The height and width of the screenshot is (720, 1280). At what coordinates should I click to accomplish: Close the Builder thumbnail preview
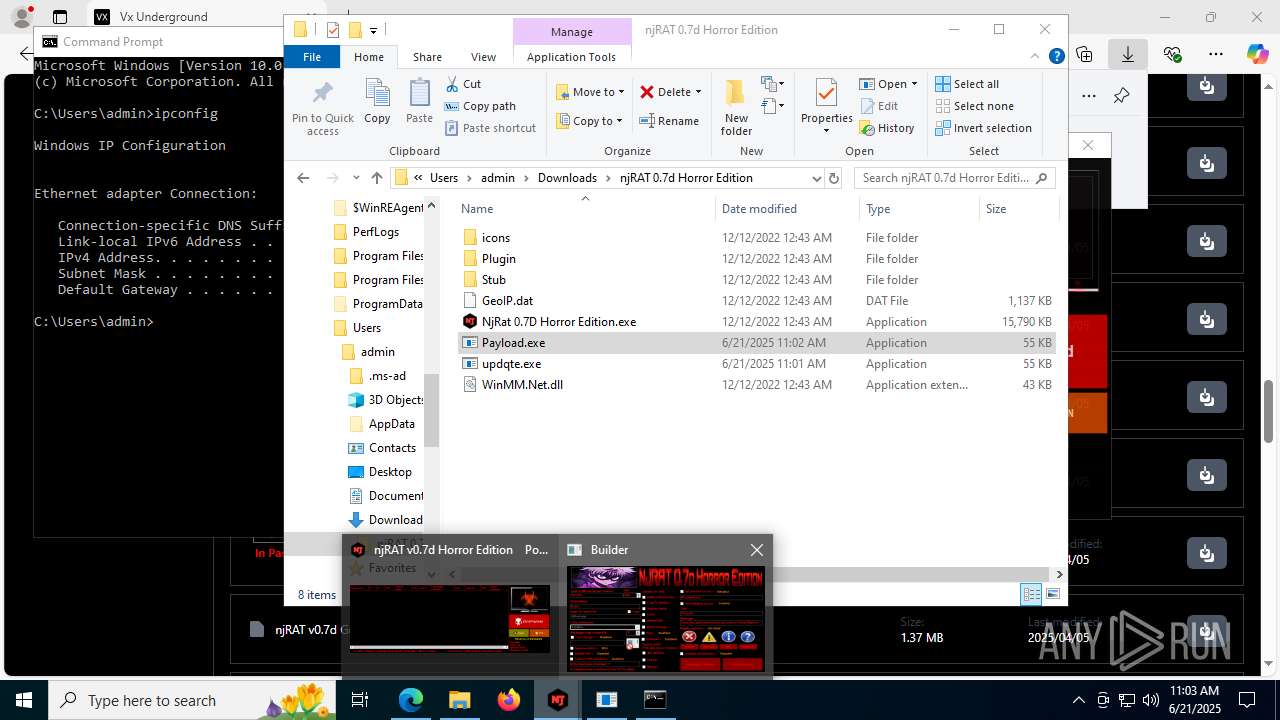pyautogui.click(x=757, y=550)
